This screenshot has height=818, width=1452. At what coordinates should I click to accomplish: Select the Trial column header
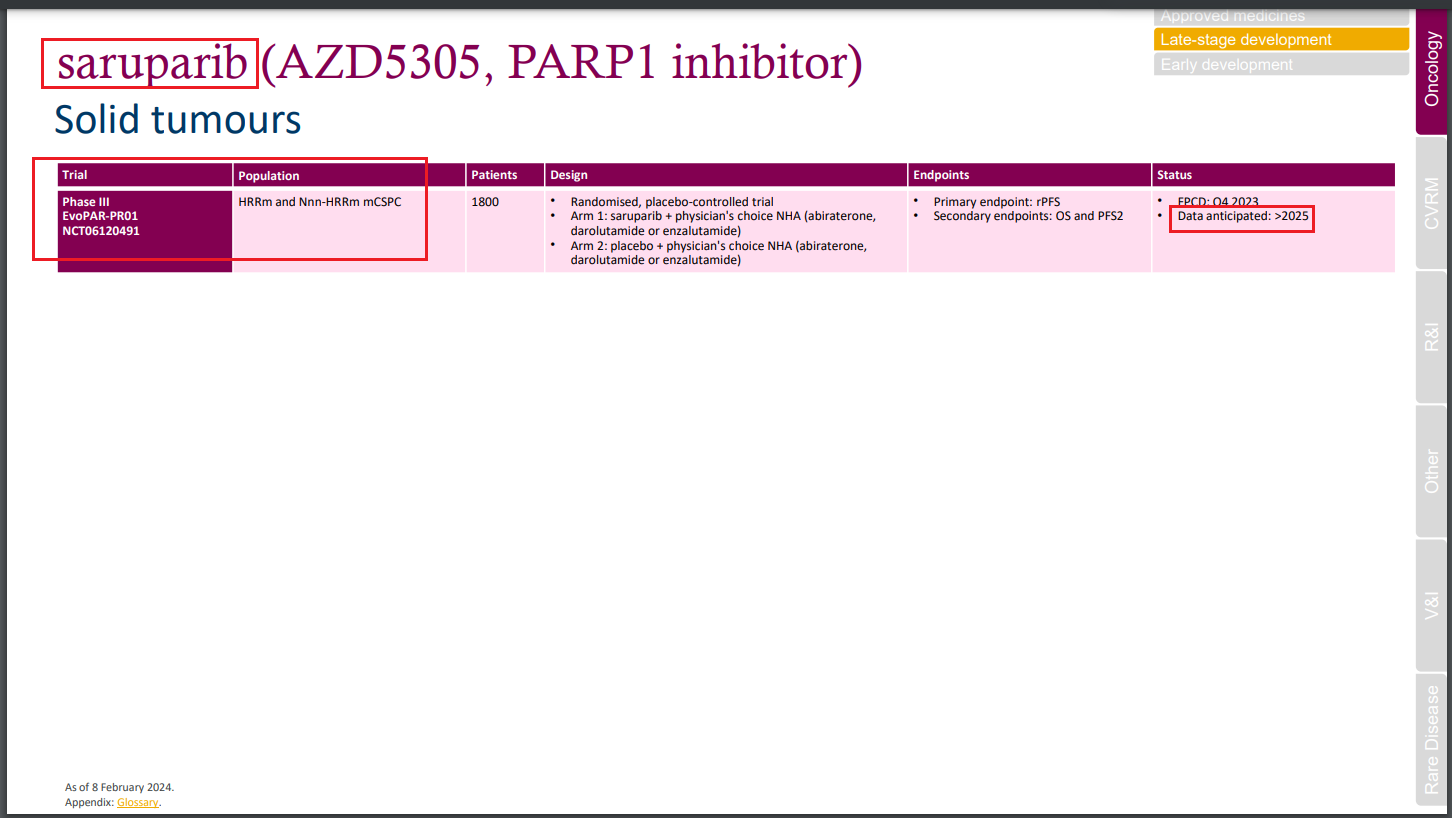[x=74, y=174]
